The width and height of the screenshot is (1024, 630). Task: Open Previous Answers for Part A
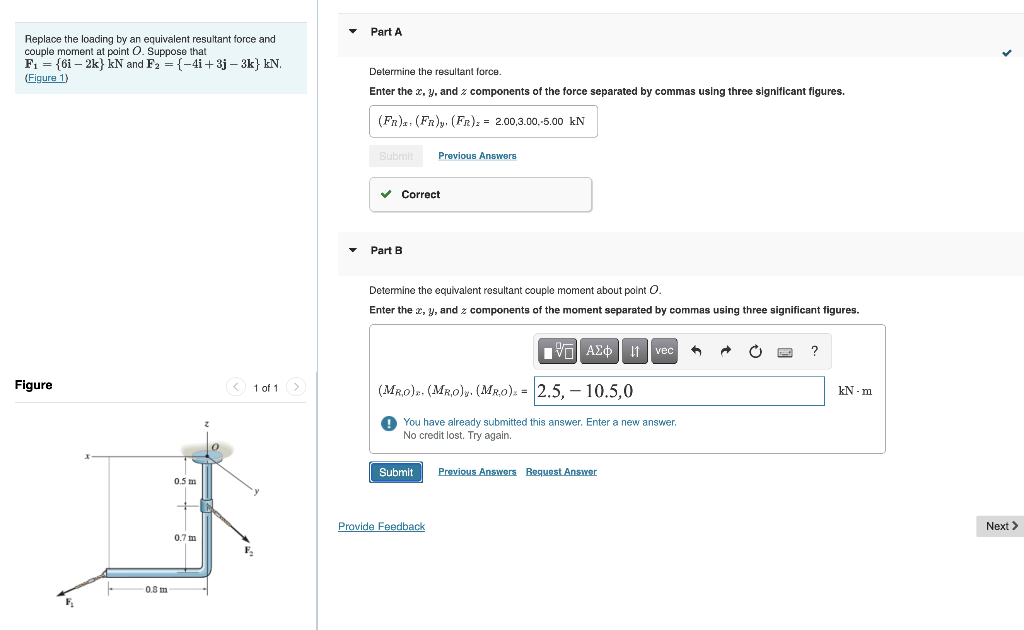click(477, 156)
